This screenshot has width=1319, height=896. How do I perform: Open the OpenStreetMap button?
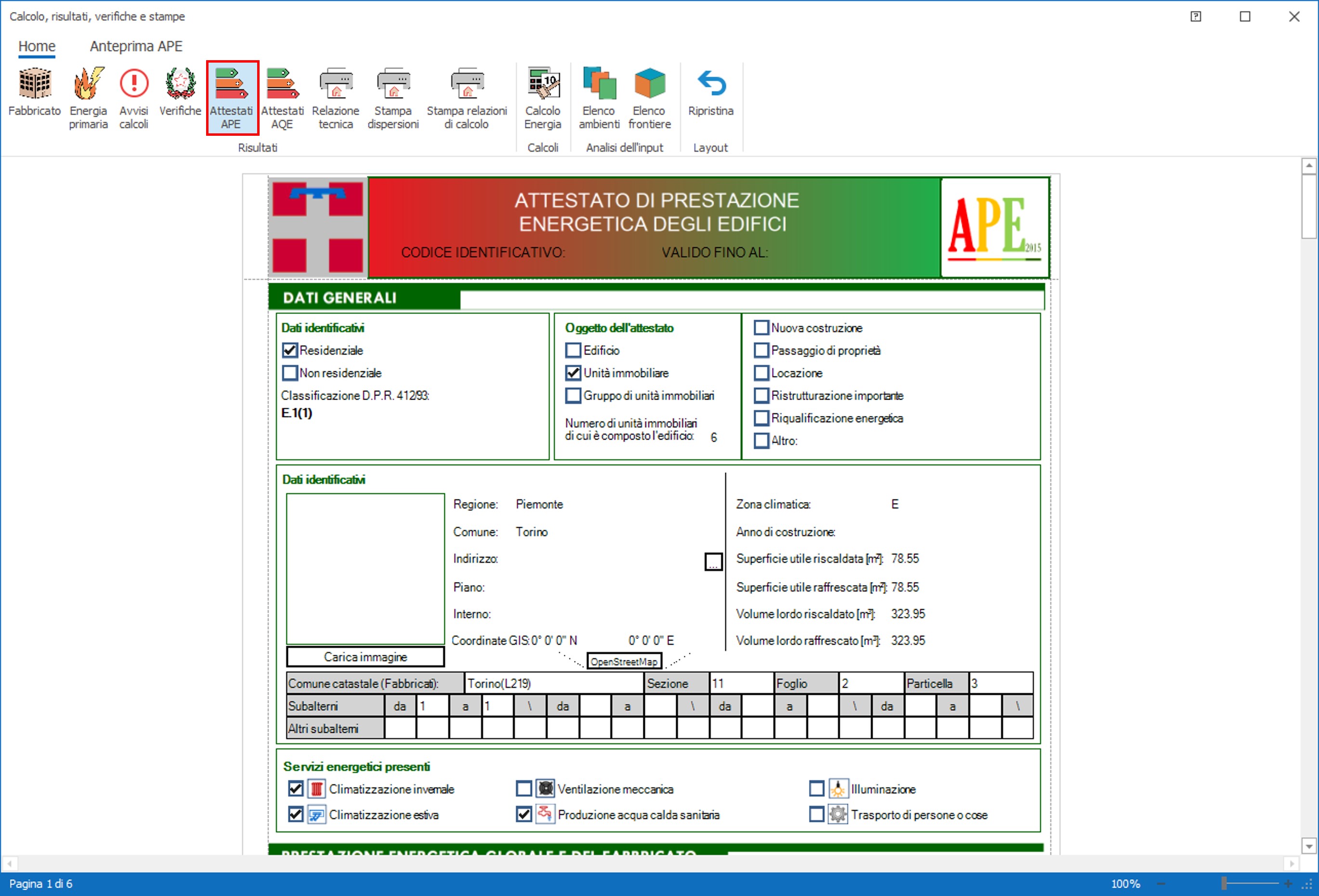tap(624, 661)
